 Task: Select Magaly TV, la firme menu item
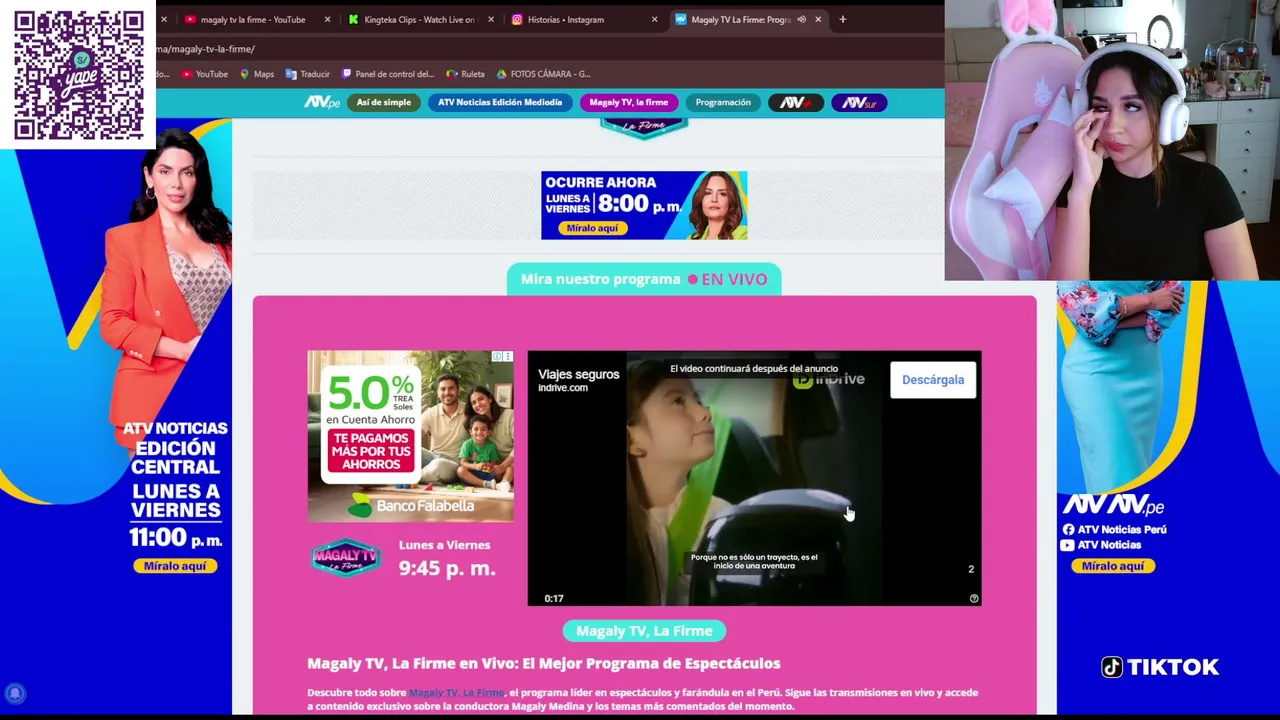click(629, 102)
